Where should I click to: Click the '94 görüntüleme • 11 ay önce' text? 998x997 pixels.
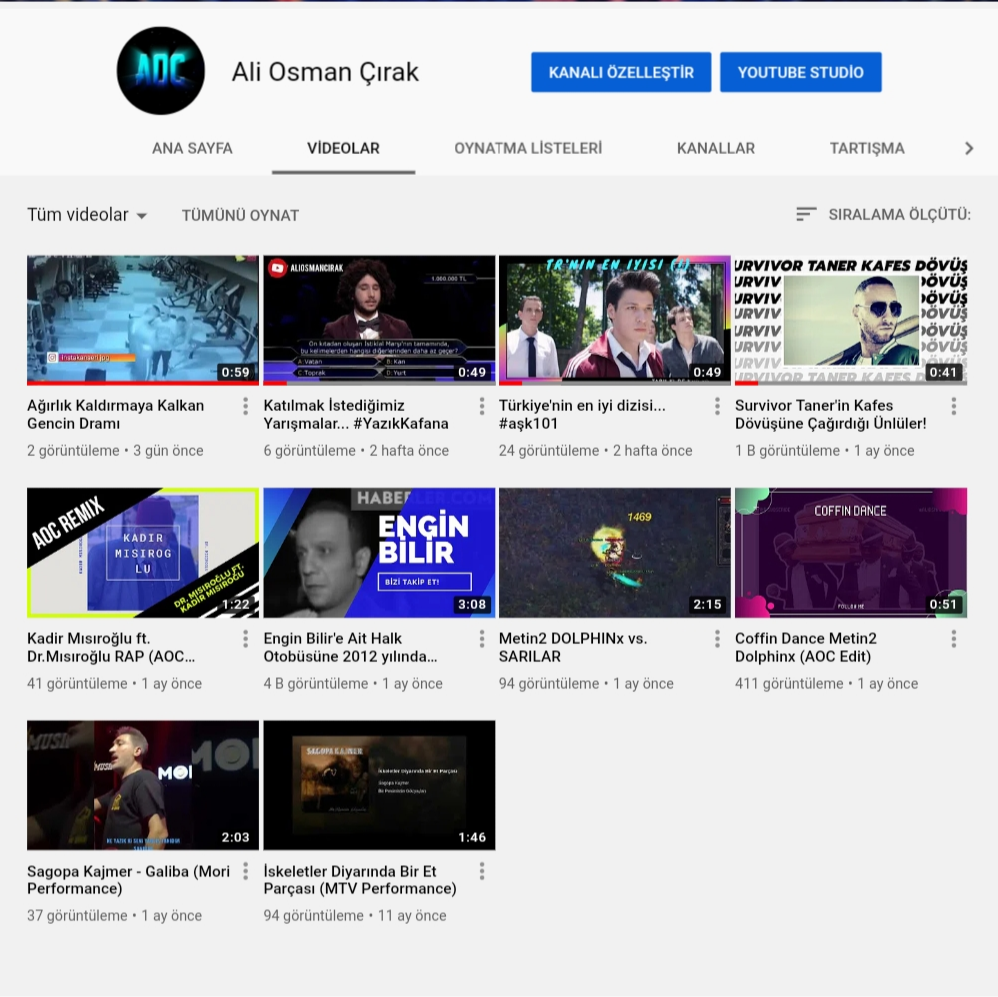355,916
